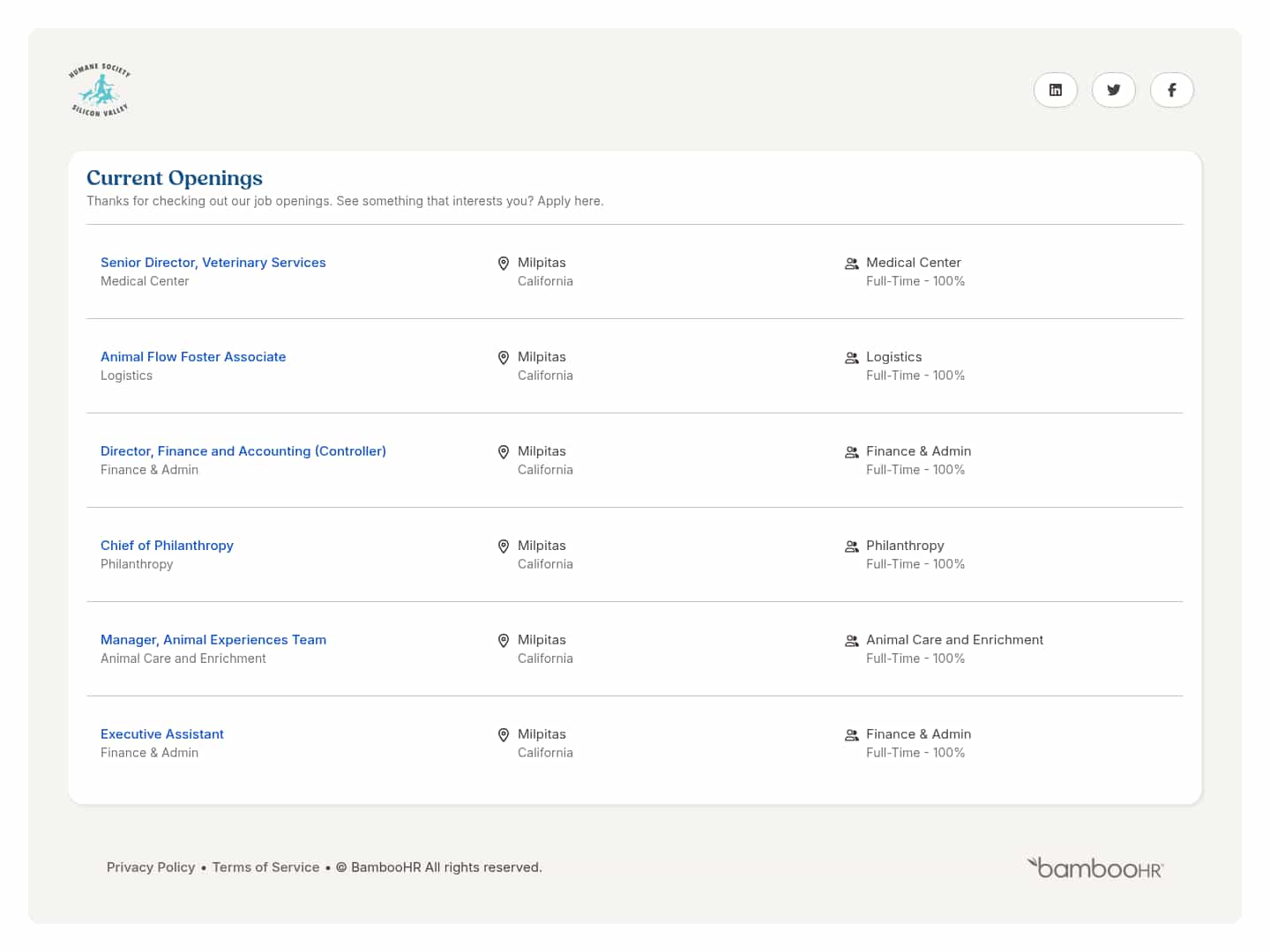Open Director, Finance and Accounting (Controller) job
This screenshot has height=952, width=1270.
[243, 451]
